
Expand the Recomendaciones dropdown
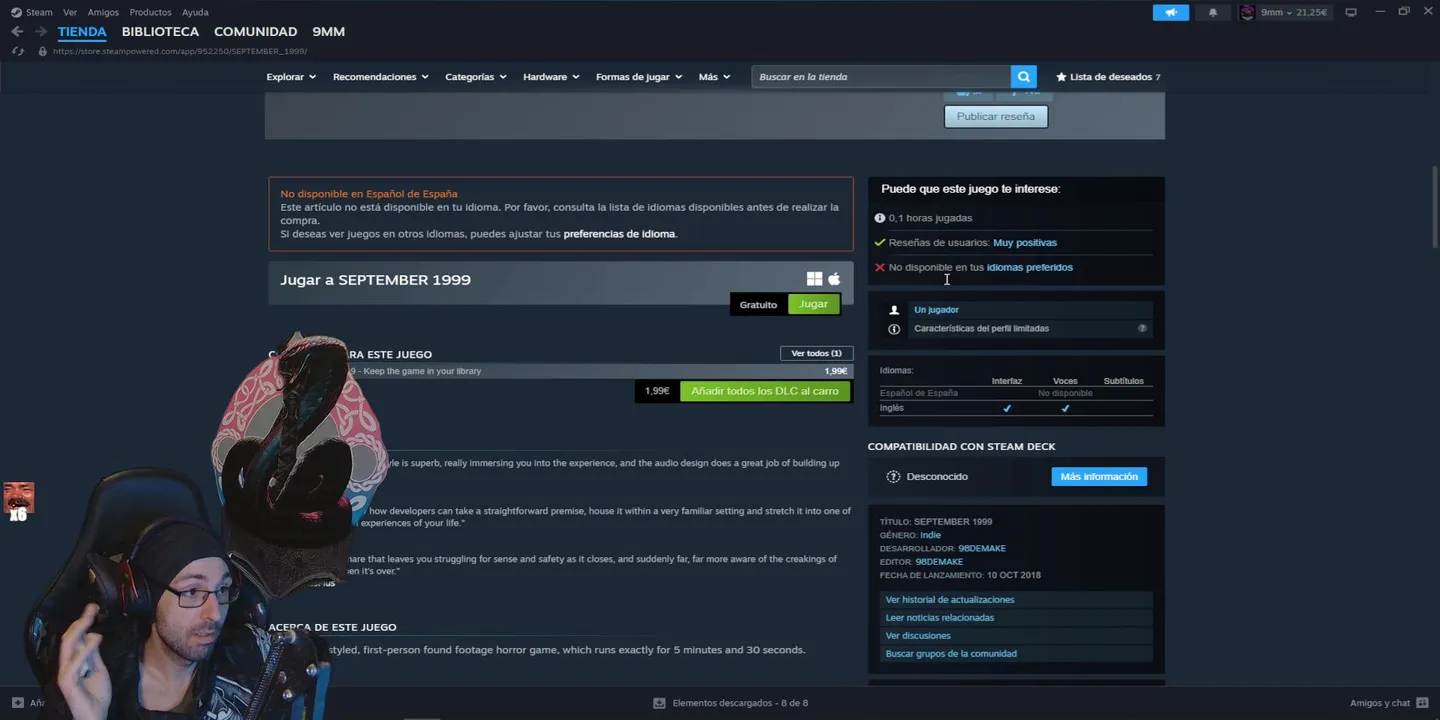381,77
